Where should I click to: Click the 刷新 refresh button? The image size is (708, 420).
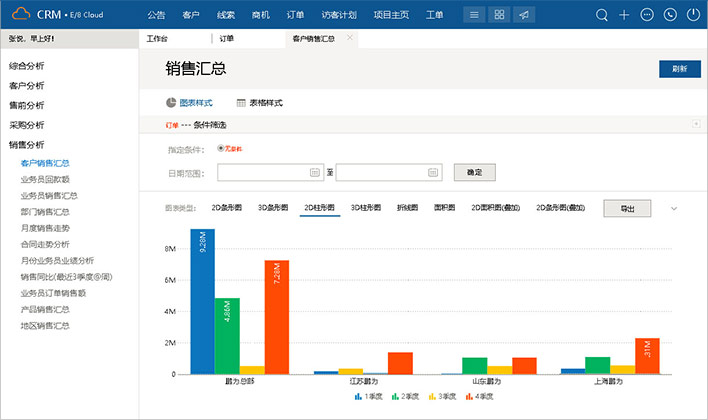point(679,69)
